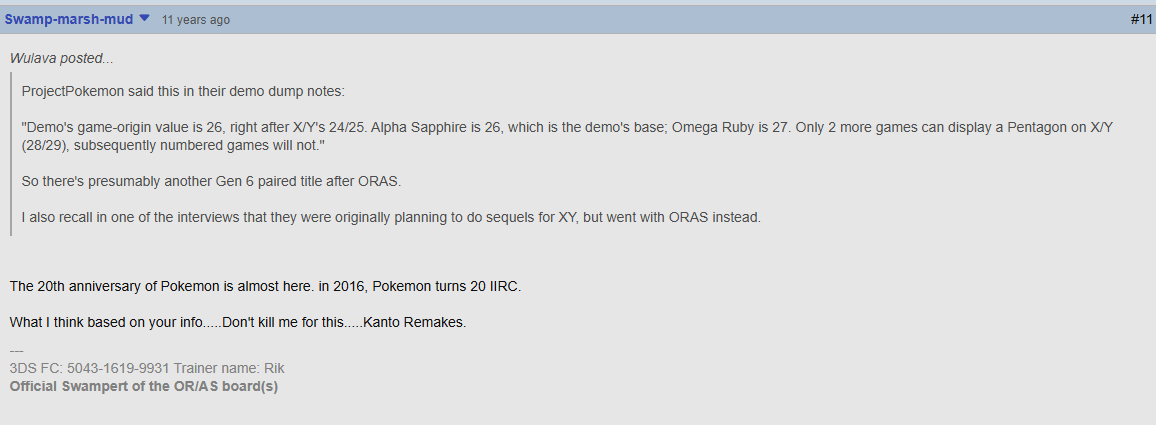The image size is (1156, 425).
Task: Click the "ProjectPokemon said this" quoted line
Action: (x=183, y=91)
